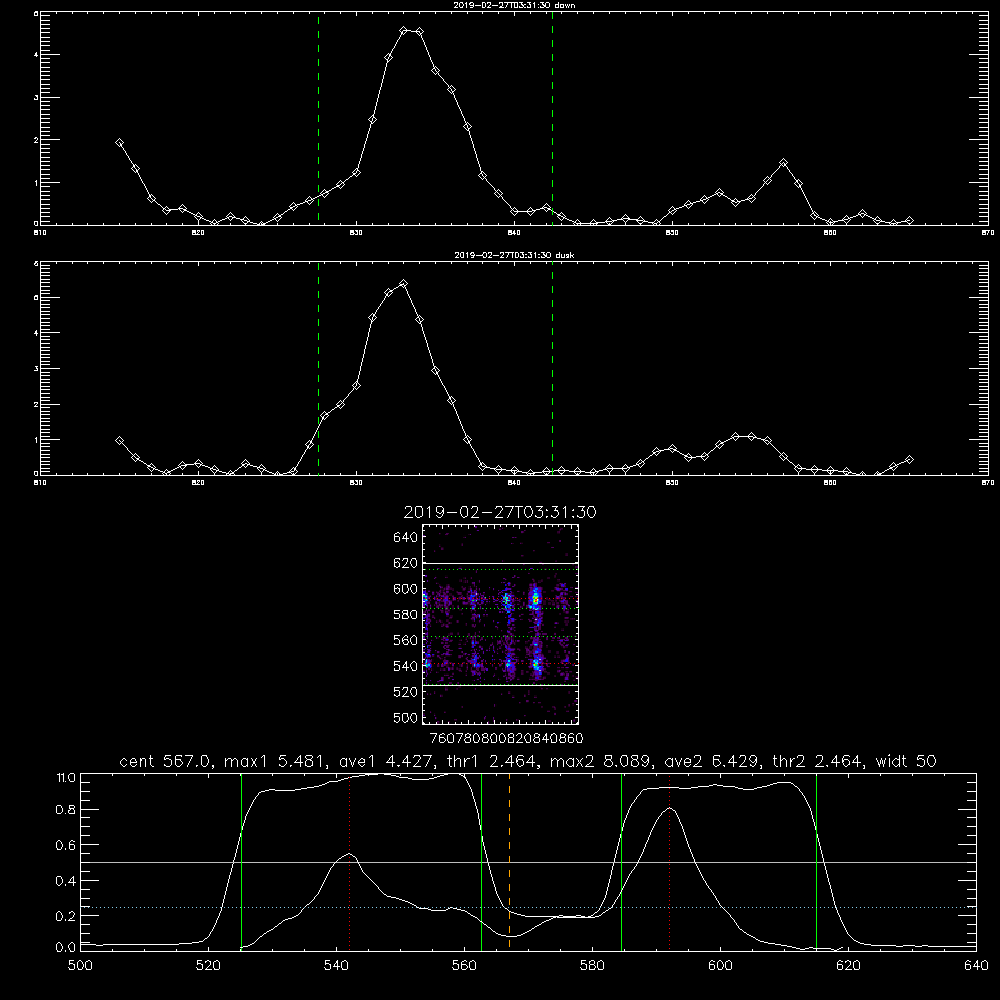Click the green vertical line near 563 in bottom plot

482,861
